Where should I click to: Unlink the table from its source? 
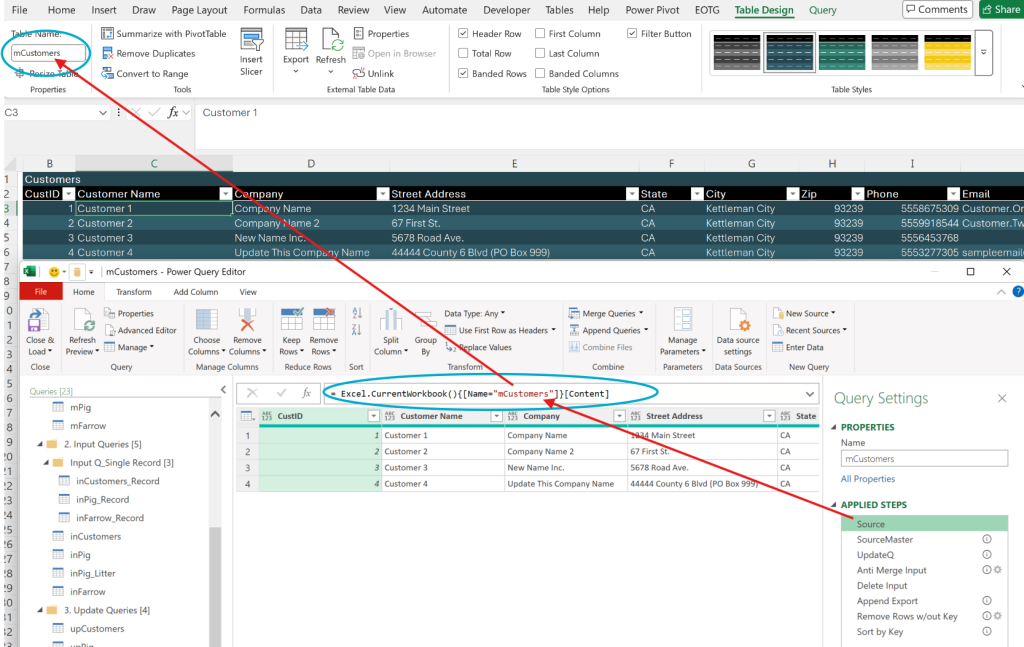click(x=373, y=74)
